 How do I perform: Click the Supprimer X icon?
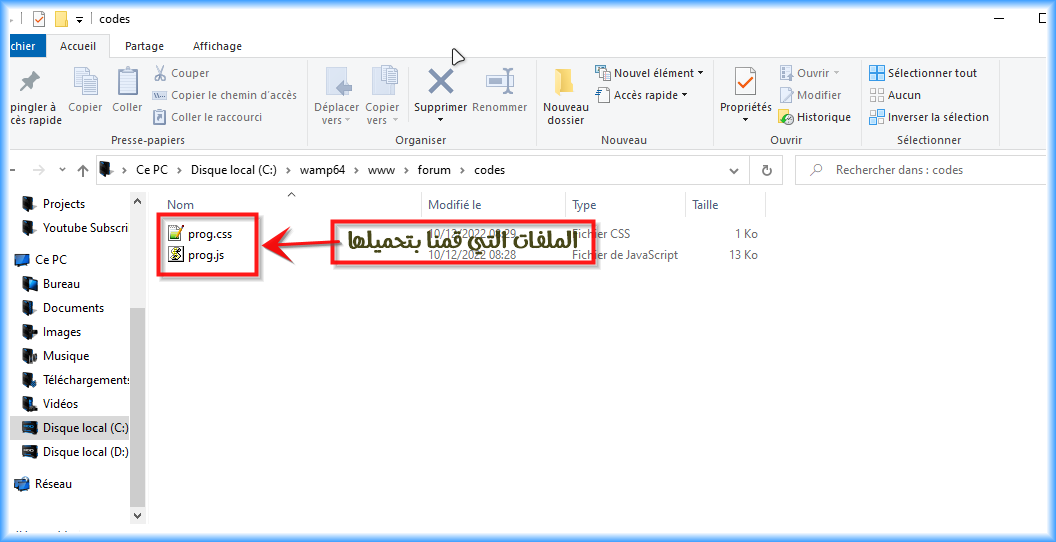(x=440, y=82)
